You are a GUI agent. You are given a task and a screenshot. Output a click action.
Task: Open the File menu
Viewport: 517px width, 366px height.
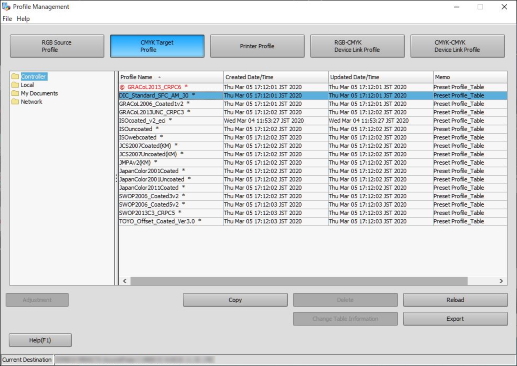(7, 19)
